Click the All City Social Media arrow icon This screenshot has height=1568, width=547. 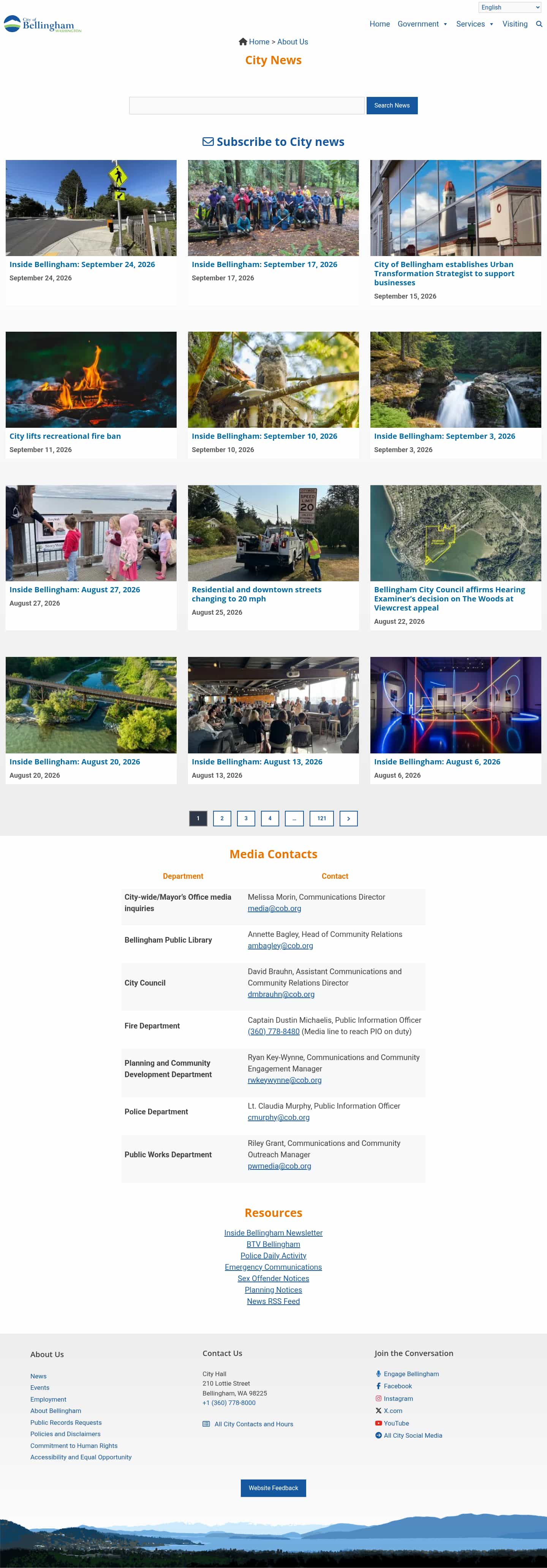coord(378,1435)
